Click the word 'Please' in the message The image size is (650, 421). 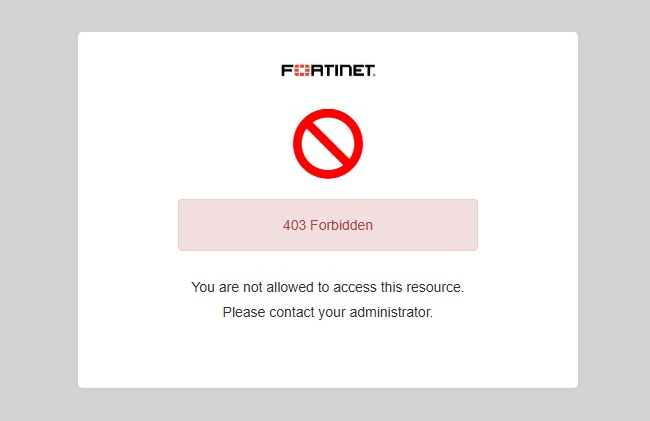pyautogui.click(x=243, y=312)
